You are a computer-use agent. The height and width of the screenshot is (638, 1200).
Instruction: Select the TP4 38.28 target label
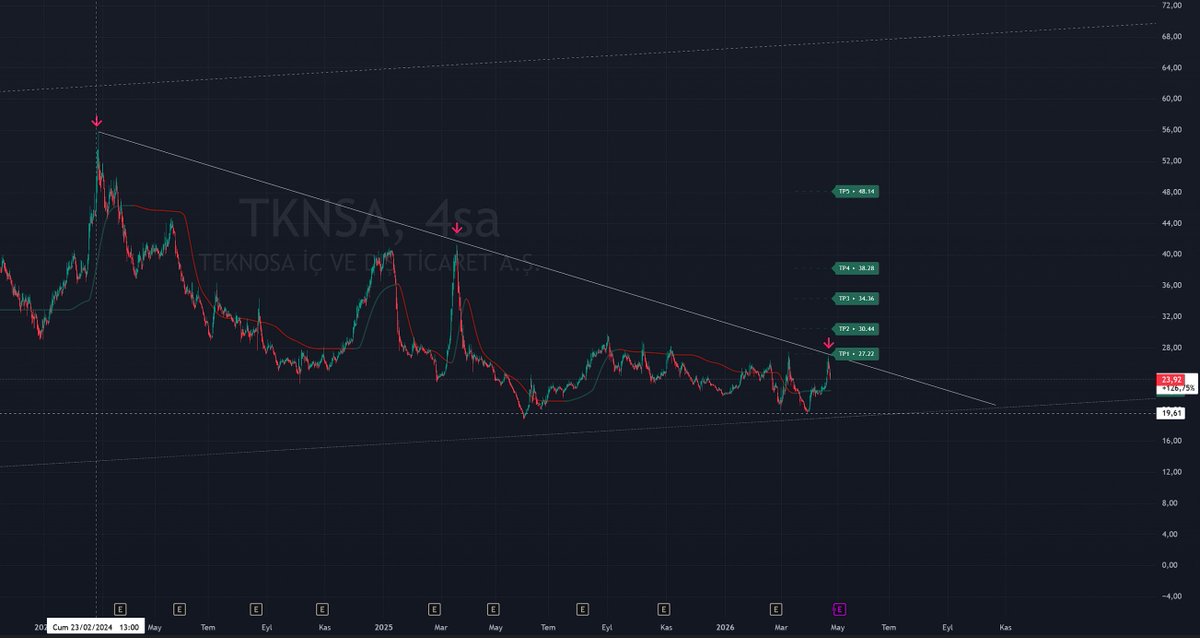point(856,268)
